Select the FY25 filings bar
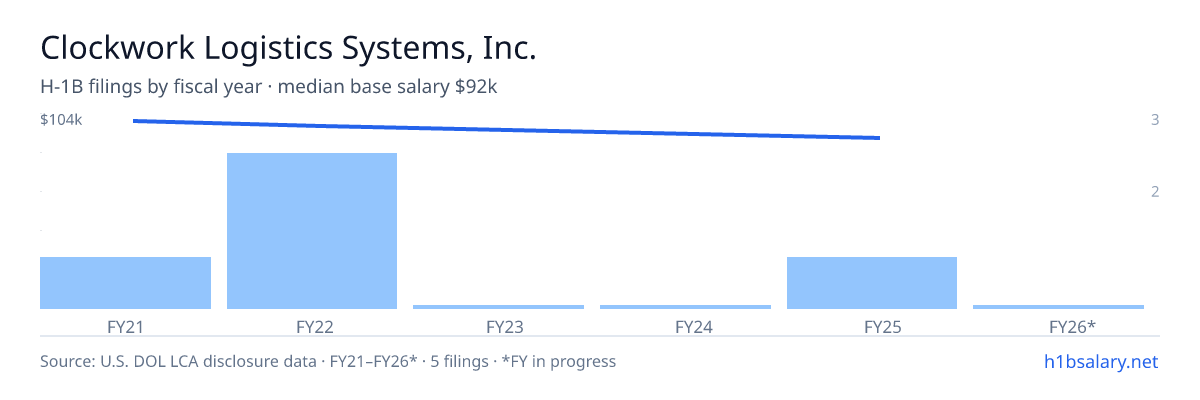 pos(872,283)
